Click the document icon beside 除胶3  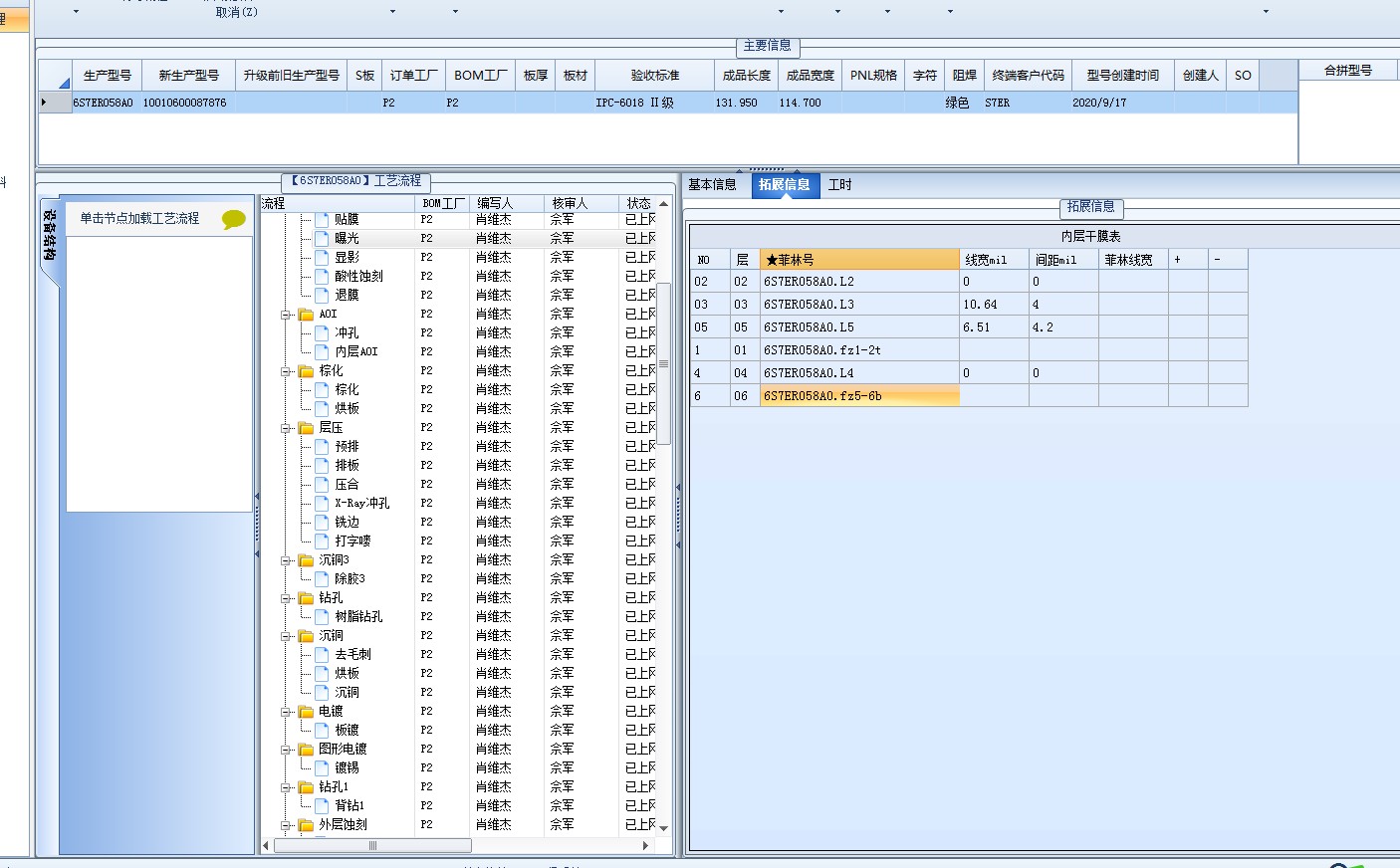point(323,578)
